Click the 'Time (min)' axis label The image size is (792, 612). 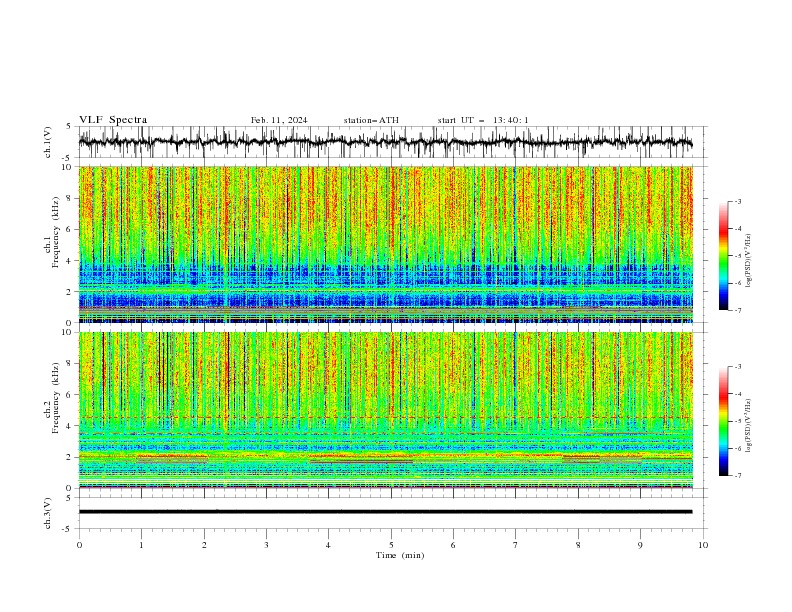click(x=400, y=555)
